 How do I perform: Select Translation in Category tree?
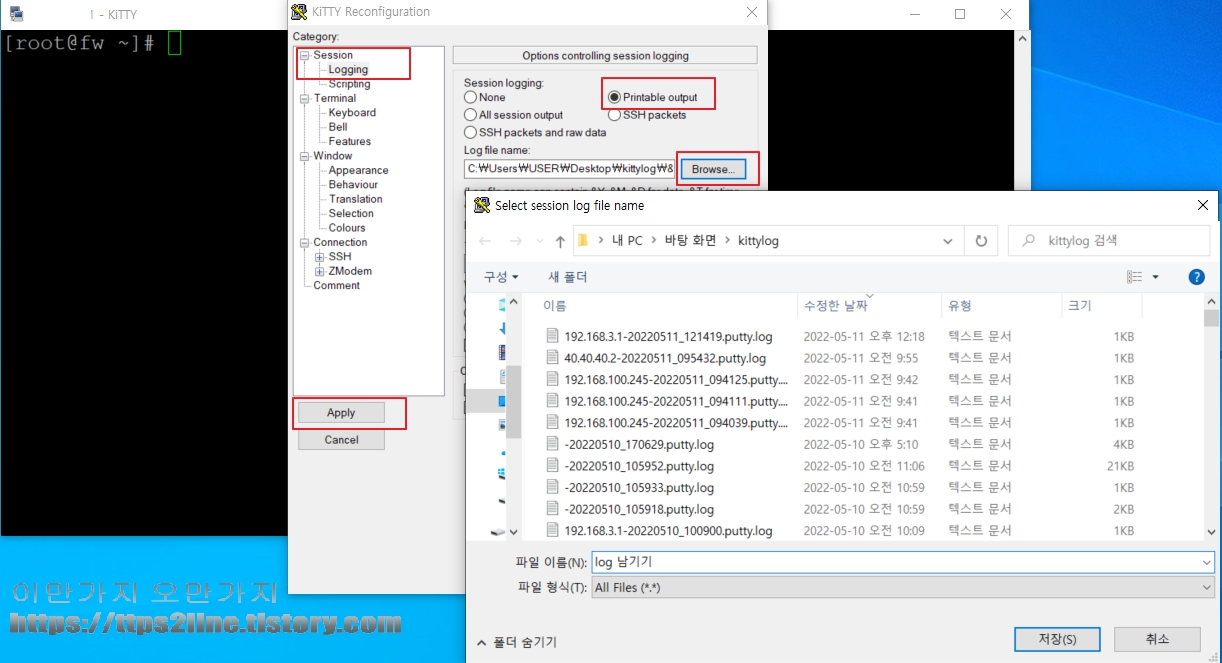pos(355,199)
